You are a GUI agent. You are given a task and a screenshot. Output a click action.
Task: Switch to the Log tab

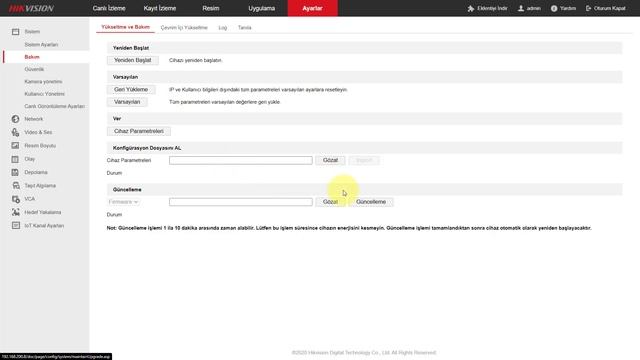point(222,28)
